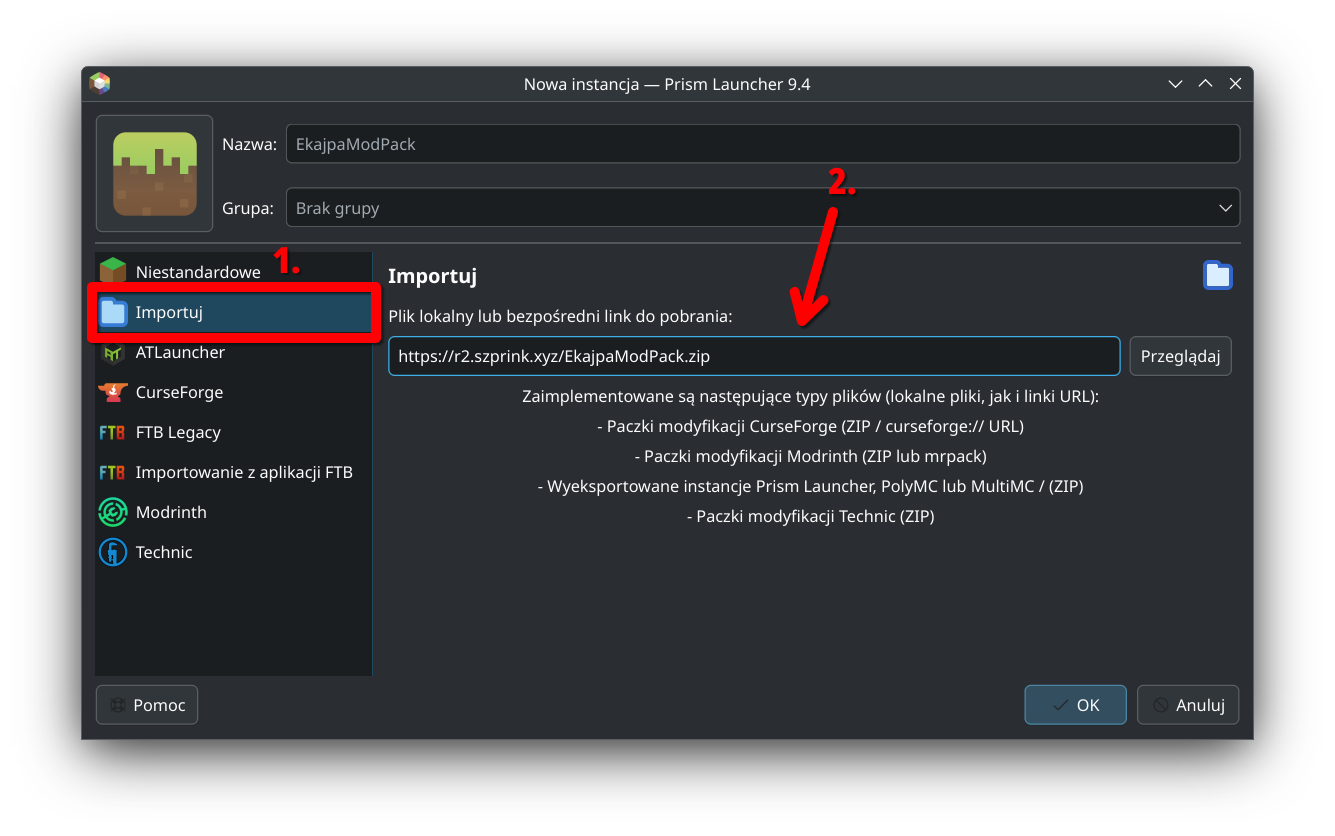Click the Importowanie z aplikacji FTB icon

pos(113,472)
